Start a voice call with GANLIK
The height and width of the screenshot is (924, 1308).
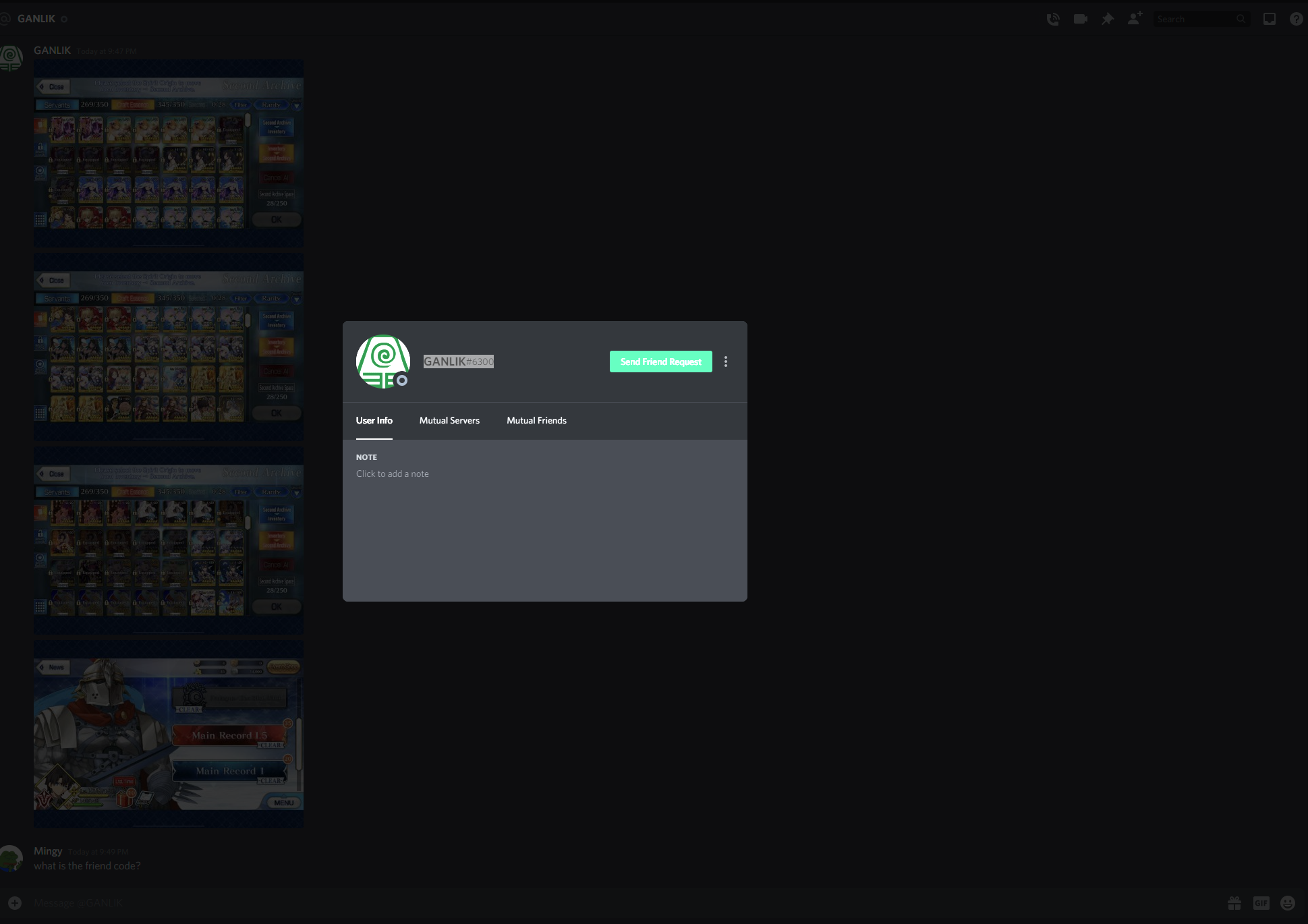[1052, 19]
